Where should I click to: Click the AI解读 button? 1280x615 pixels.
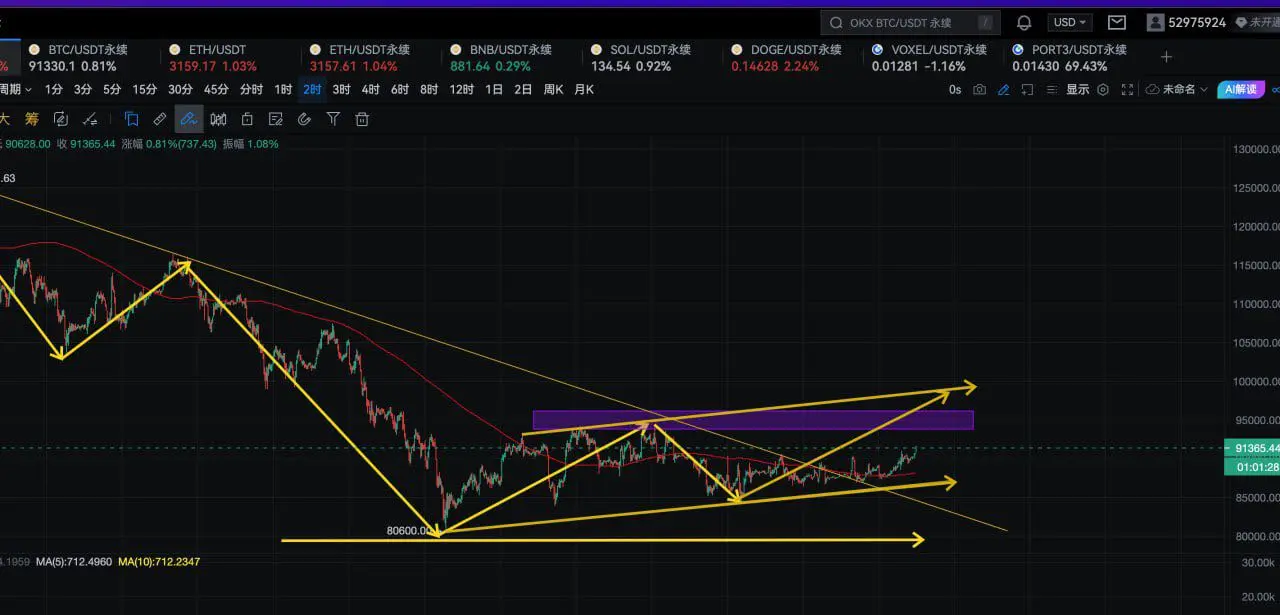tap(1240, 89)
